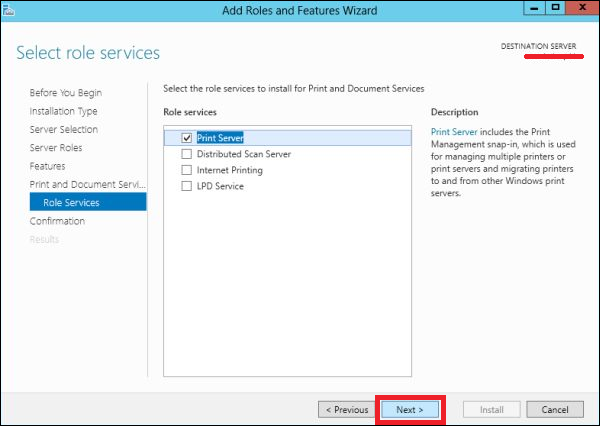The image size is (600, 426).
Task: Enable the Distributed Scan Server checkbox
Action: point(186,154)
